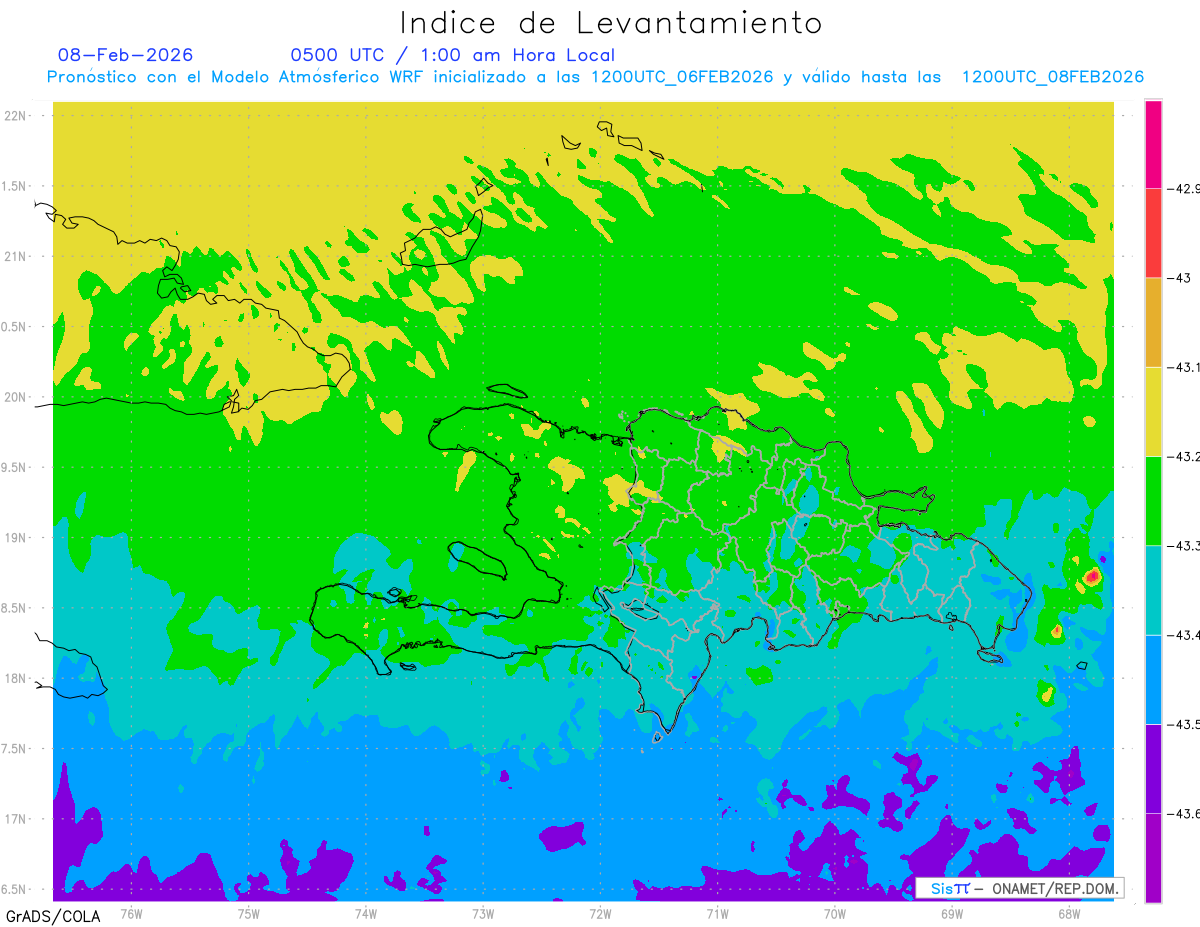Click the purple legend swatch between -43.5 and -43.6

click(x=1153, y=768)
